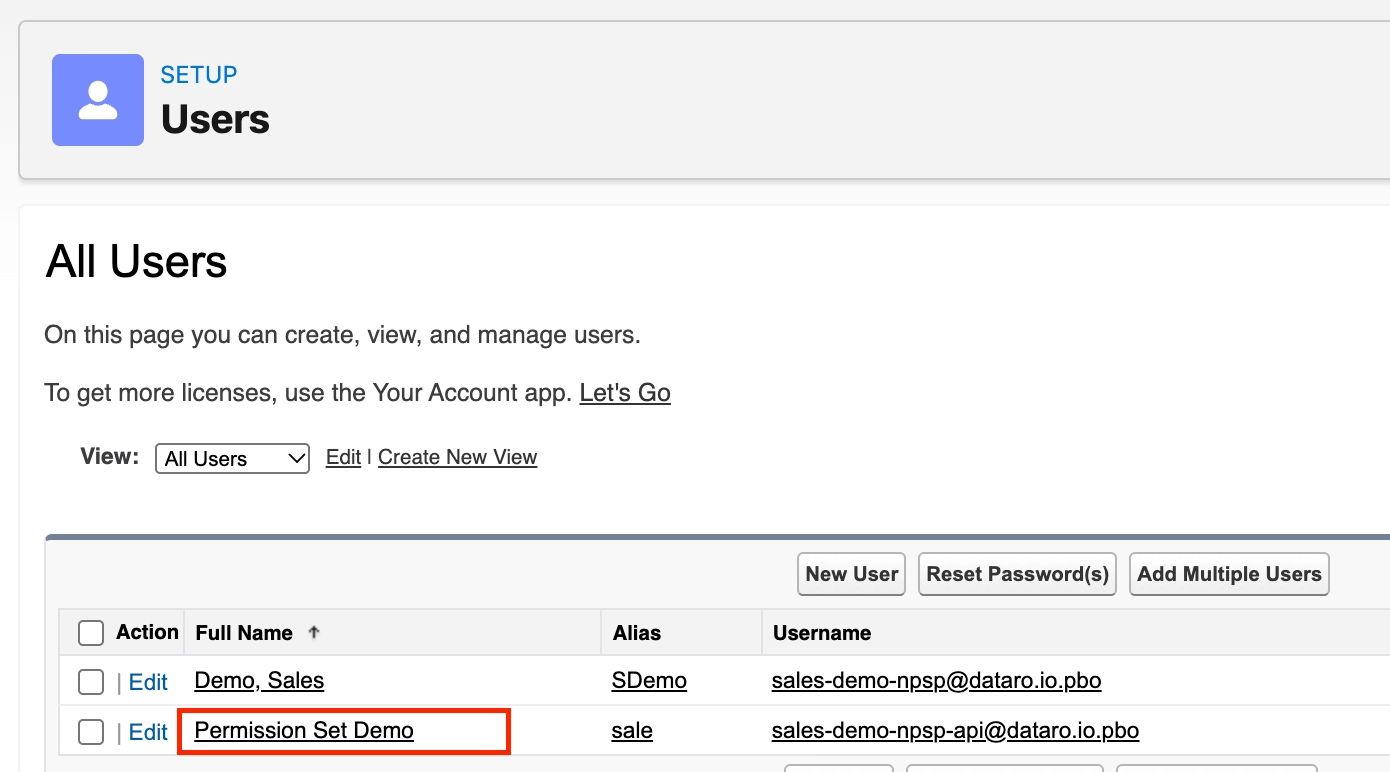Open username sales-demo-npsp-api@dataro.io.pbo
The height and width of the screenshot is (772, 1390).
click(955, 731)
